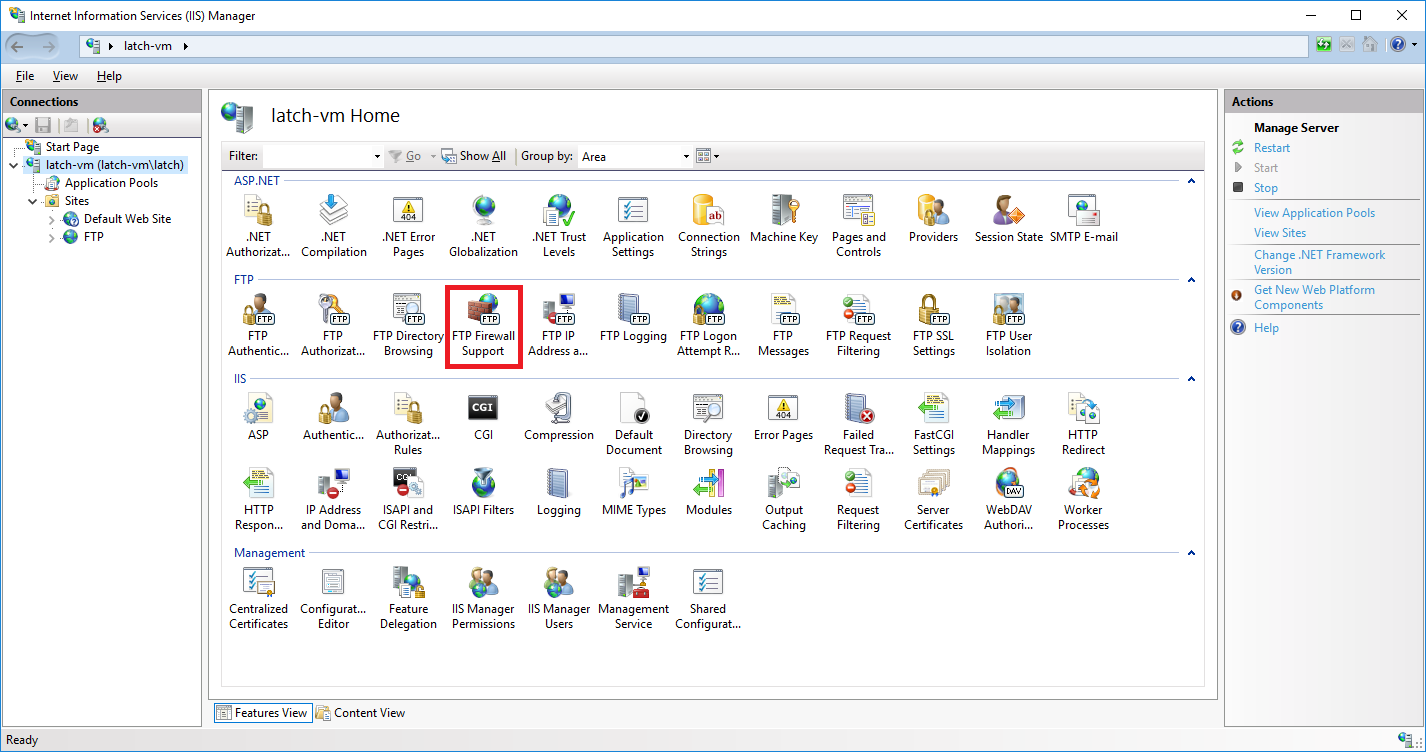Open FTP Request Filtering feature
1426x752 pixels.
[x=859, y=325]
